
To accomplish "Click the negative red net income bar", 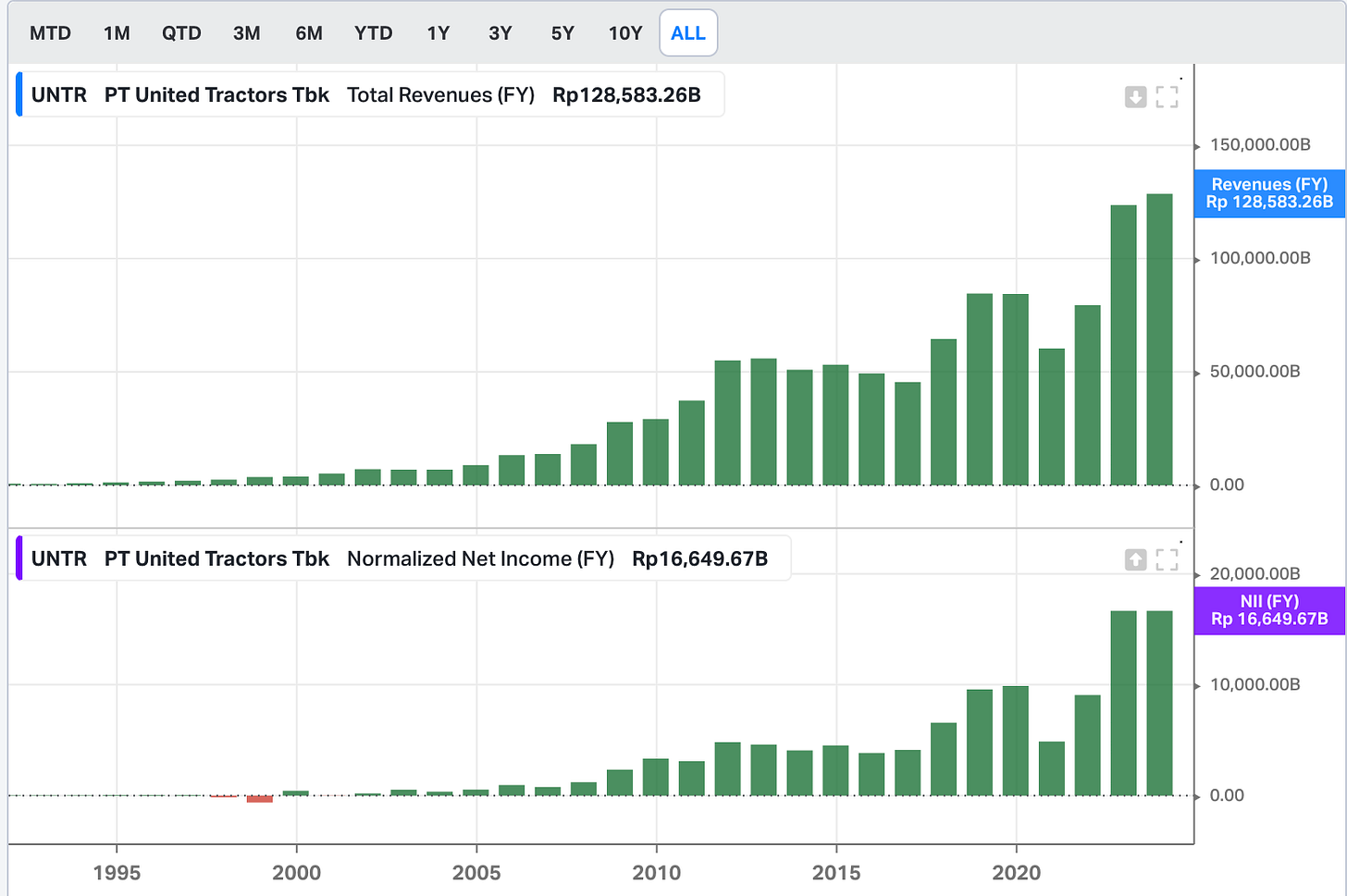I will 260,799.
